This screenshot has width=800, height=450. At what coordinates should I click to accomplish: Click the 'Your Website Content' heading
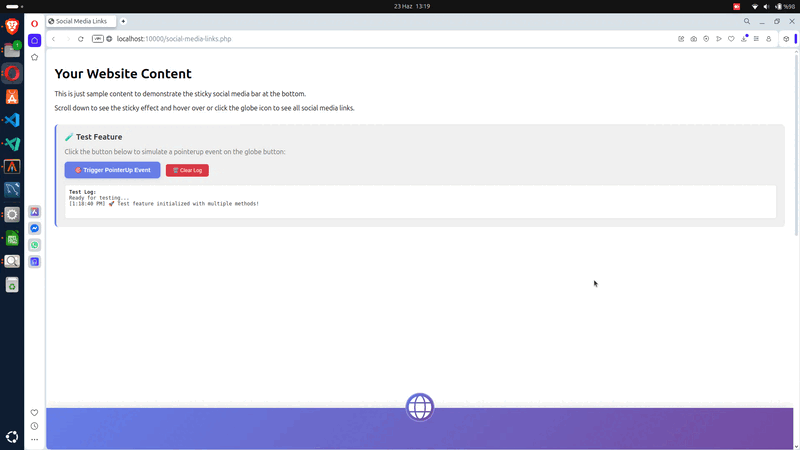click(x=123, y=73)
